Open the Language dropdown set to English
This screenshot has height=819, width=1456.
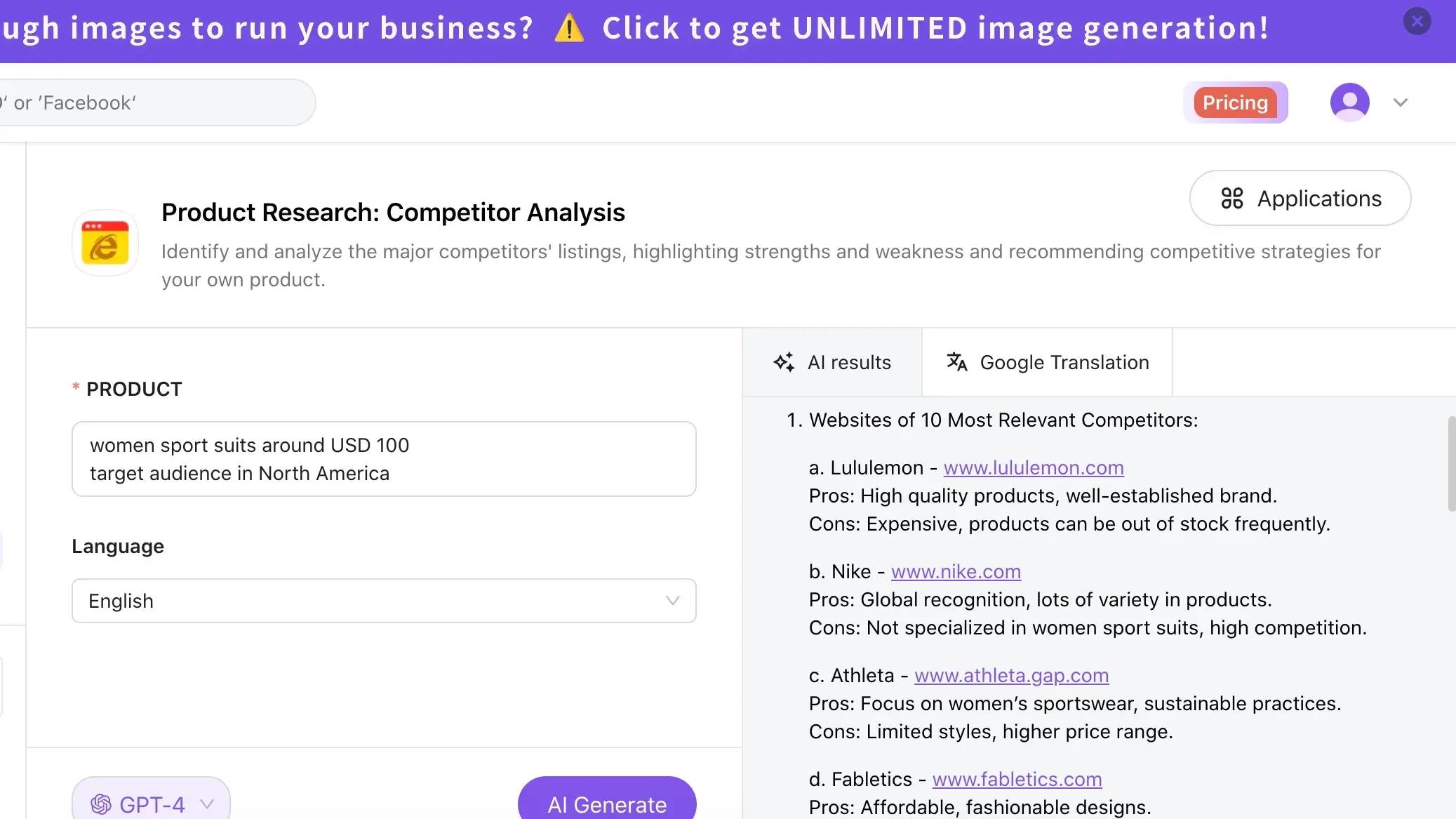tap(384, 601)
